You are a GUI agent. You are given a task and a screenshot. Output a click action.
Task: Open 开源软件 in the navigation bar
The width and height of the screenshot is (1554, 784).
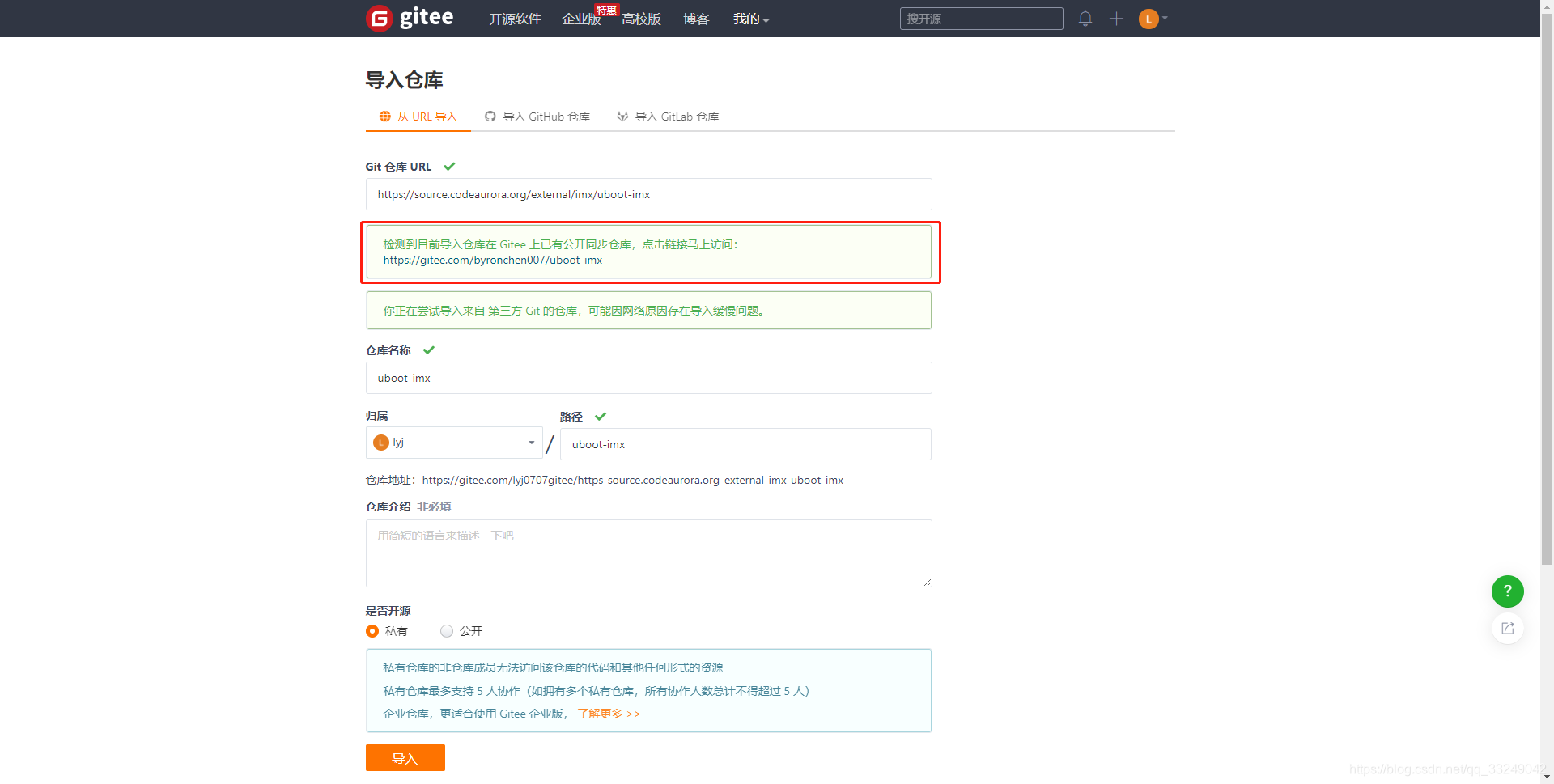[x=515, y=19]
